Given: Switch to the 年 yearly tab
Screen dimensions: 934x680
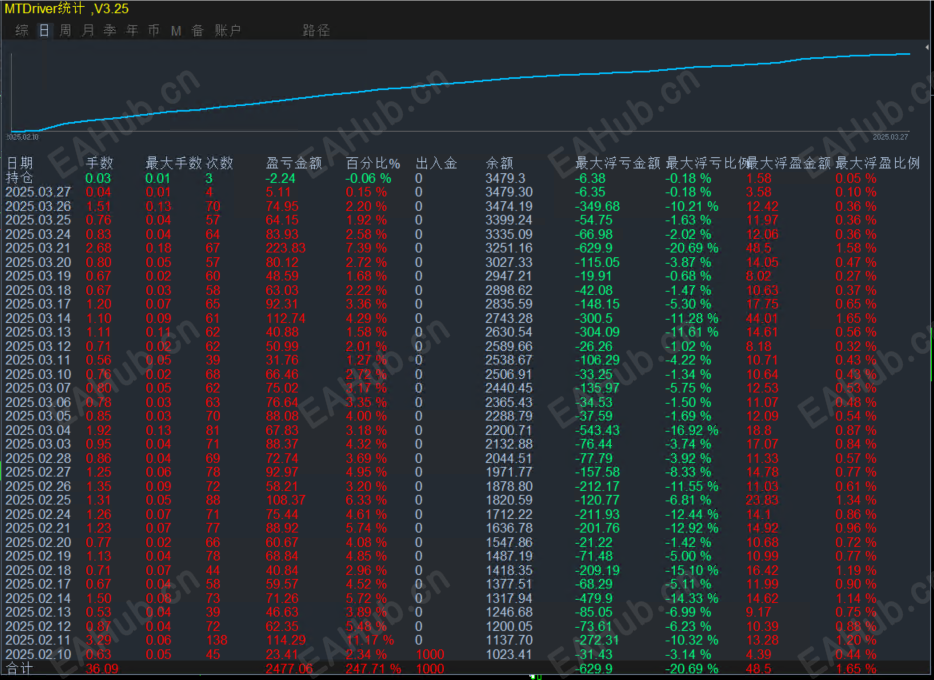Looking at the screenshot, I should point(132,30).
